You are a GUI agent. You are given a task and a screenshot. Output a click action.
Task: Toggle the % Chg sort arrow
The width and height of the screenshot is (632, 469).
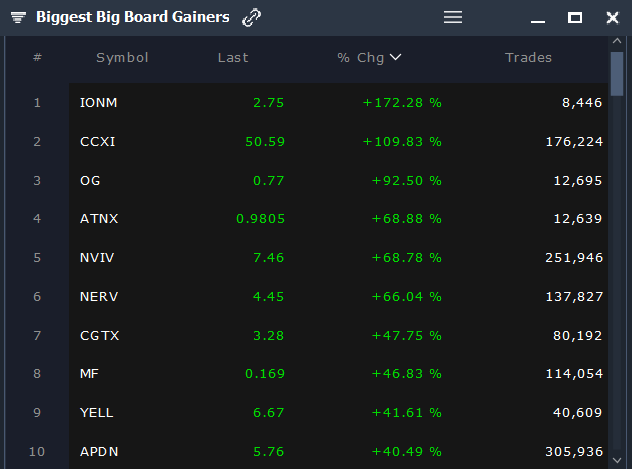(x=396, y=57)
